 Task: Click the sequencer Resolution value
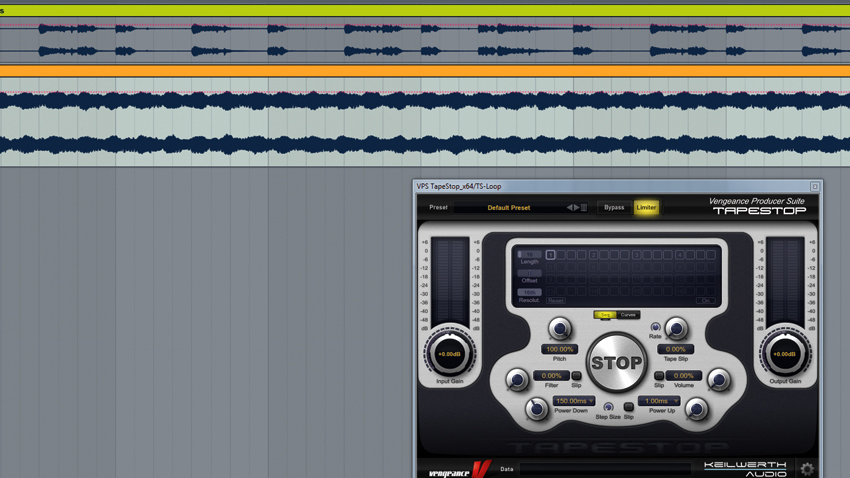[529, 293]
